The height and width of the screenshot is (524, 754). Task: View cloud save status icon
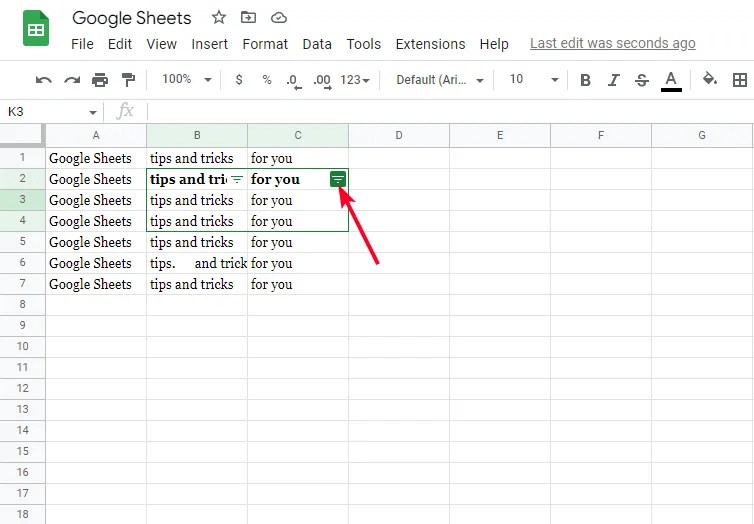click(279, 18)
